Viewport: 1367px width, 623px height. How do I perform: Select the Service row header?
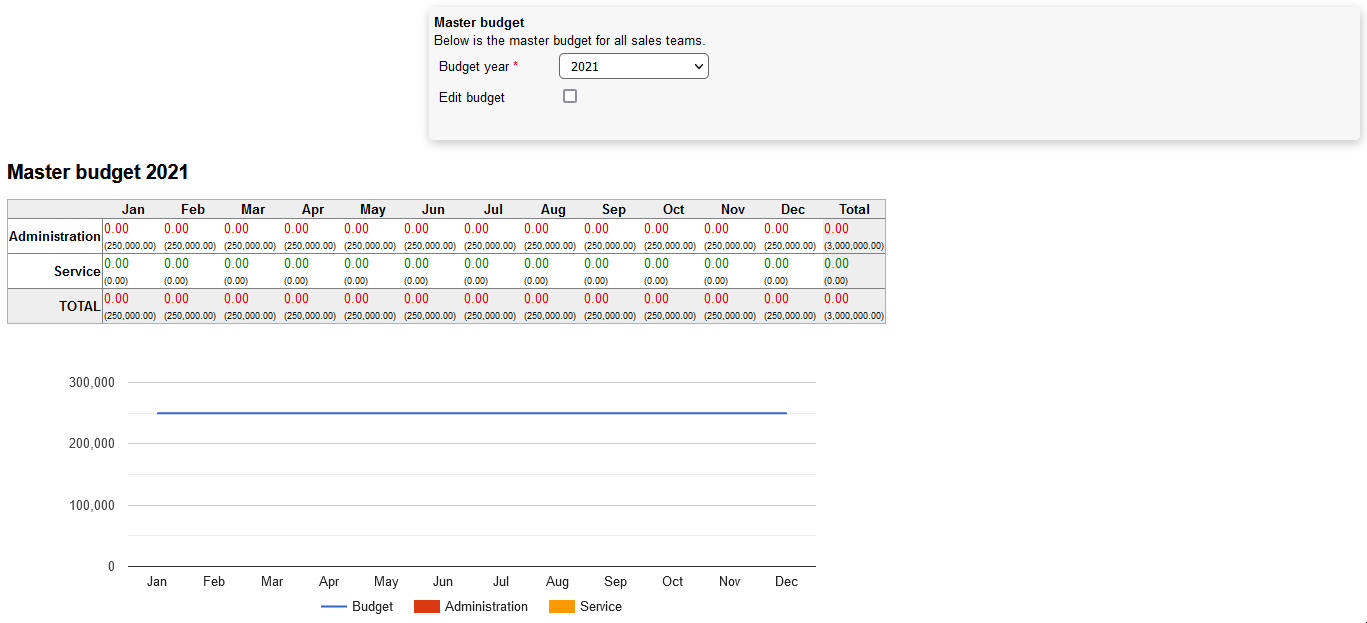77,271
